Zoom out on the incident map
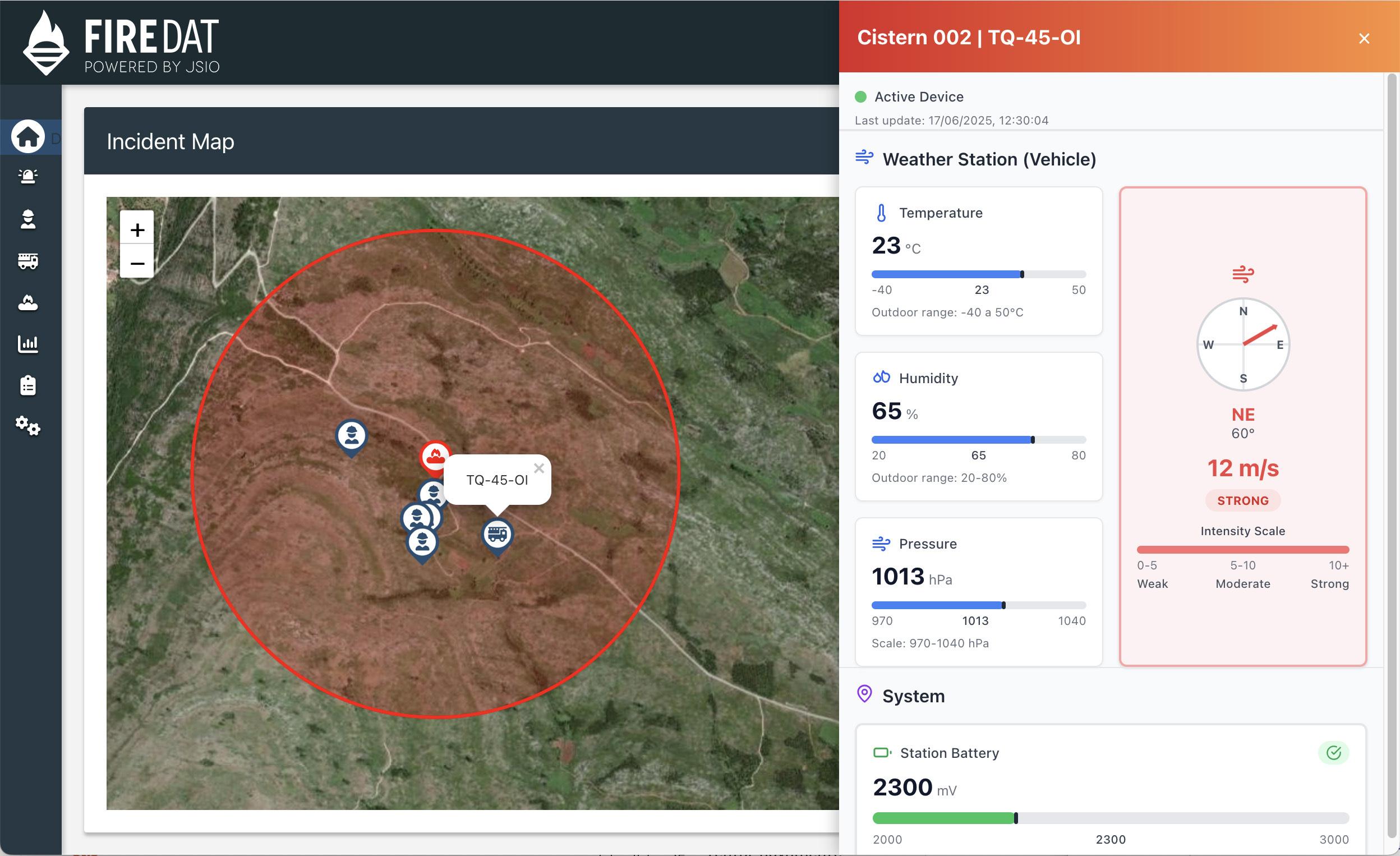The width and height of the screenshot is (1400, 856). click(x=137, y=263)
